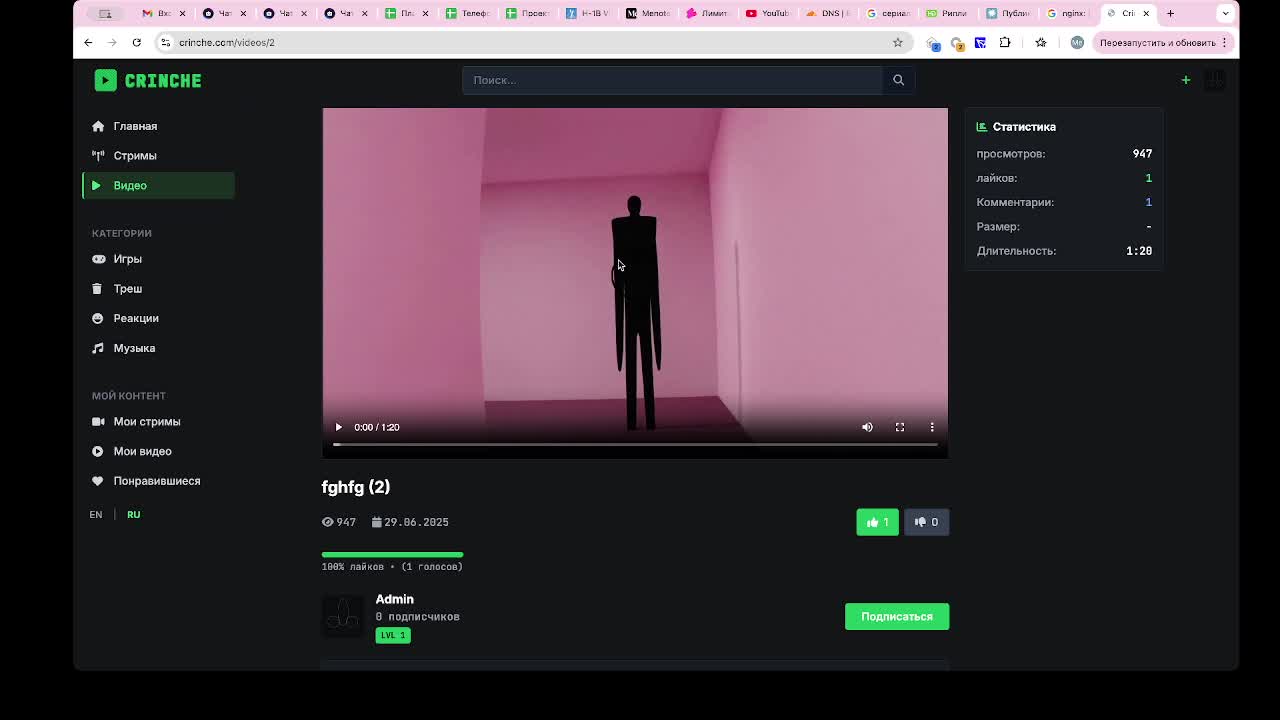Select the home icon next to Главная

pos(97,126)
